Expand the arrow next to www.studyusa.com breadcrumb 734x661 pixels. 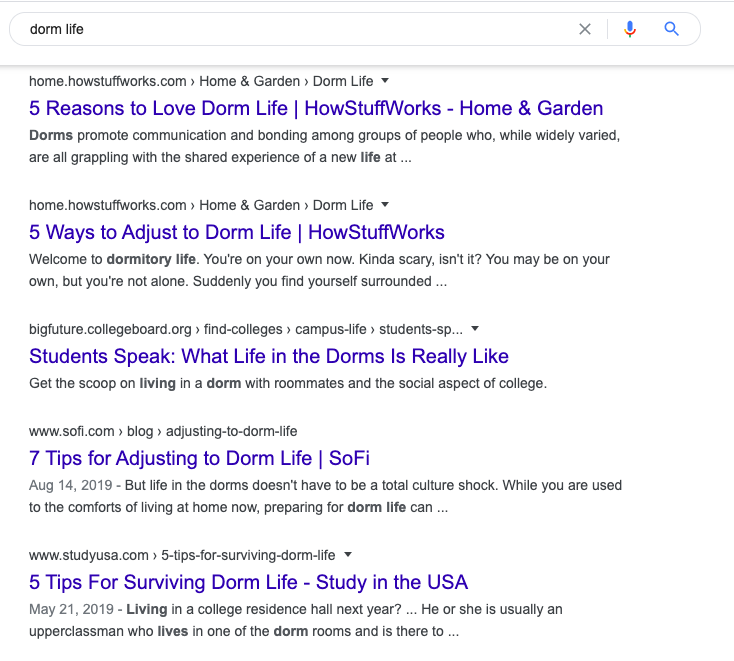coord(348,555)
